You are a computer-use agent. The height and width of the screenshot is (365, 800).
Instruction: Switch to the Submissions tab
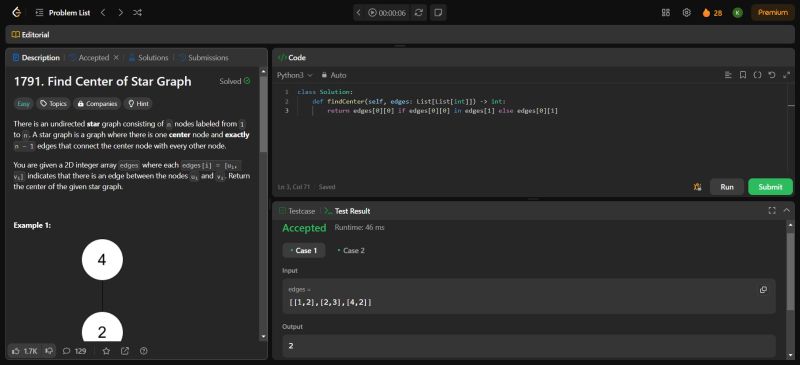204,58
